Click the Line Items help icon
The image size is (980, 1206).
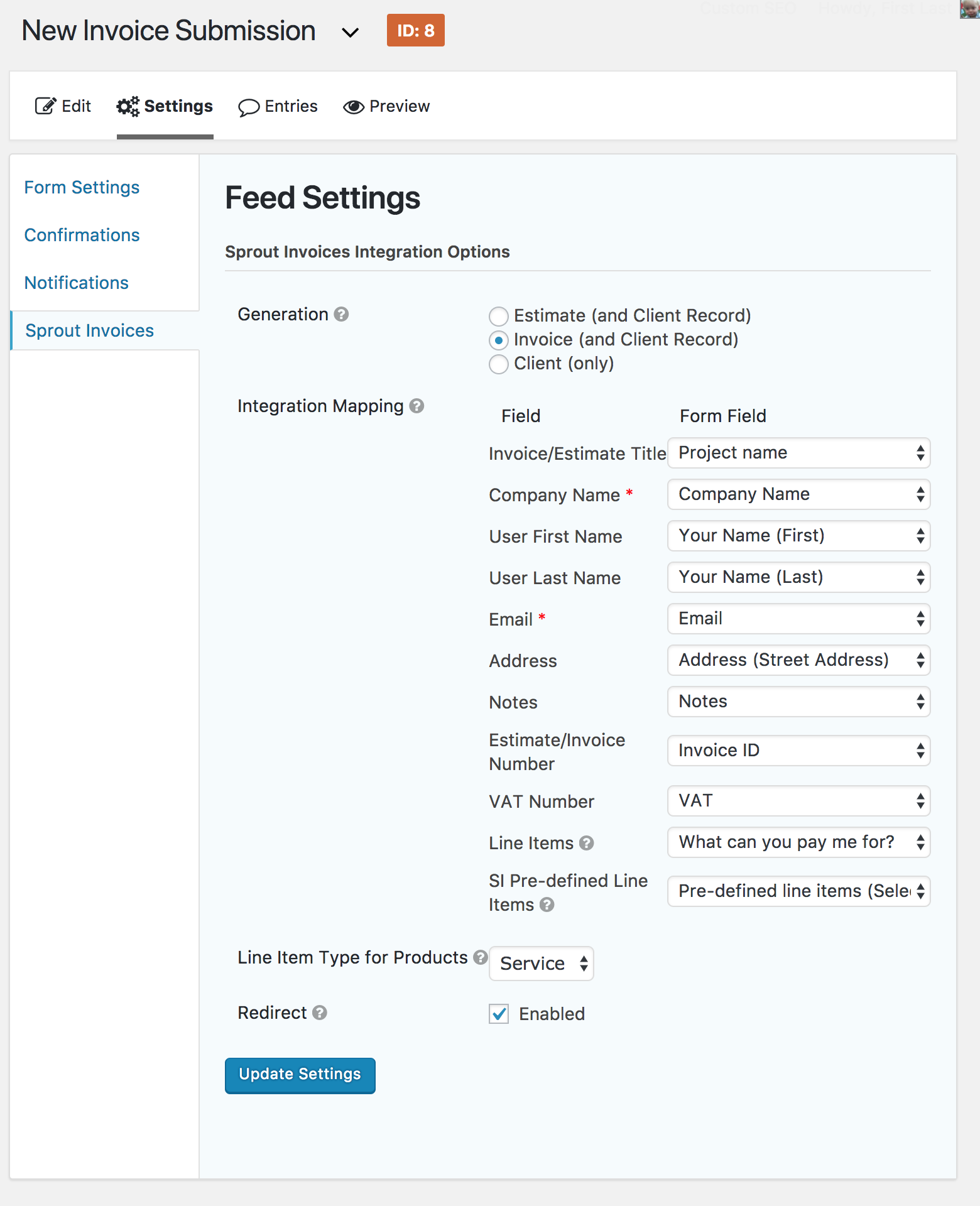click(586, 843)
